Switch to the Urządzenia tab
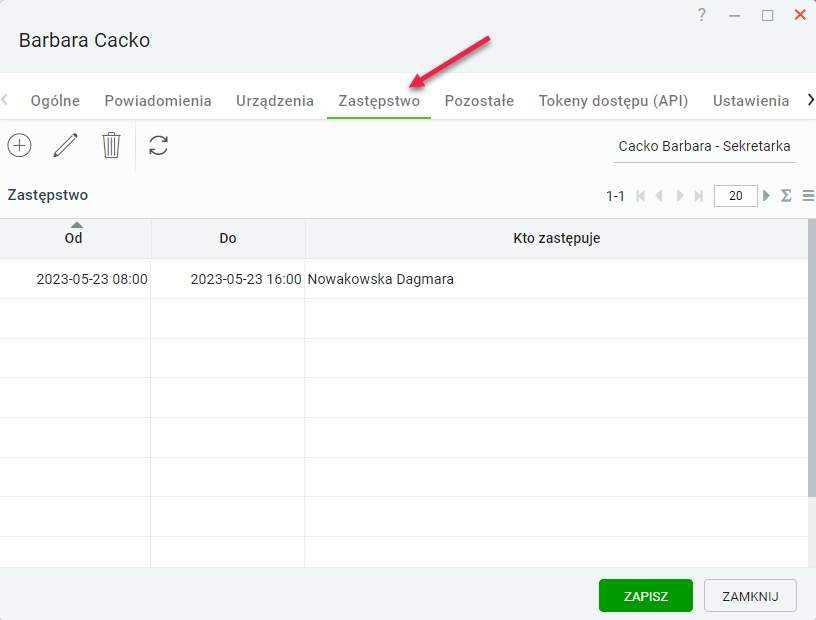 [275, 100]
